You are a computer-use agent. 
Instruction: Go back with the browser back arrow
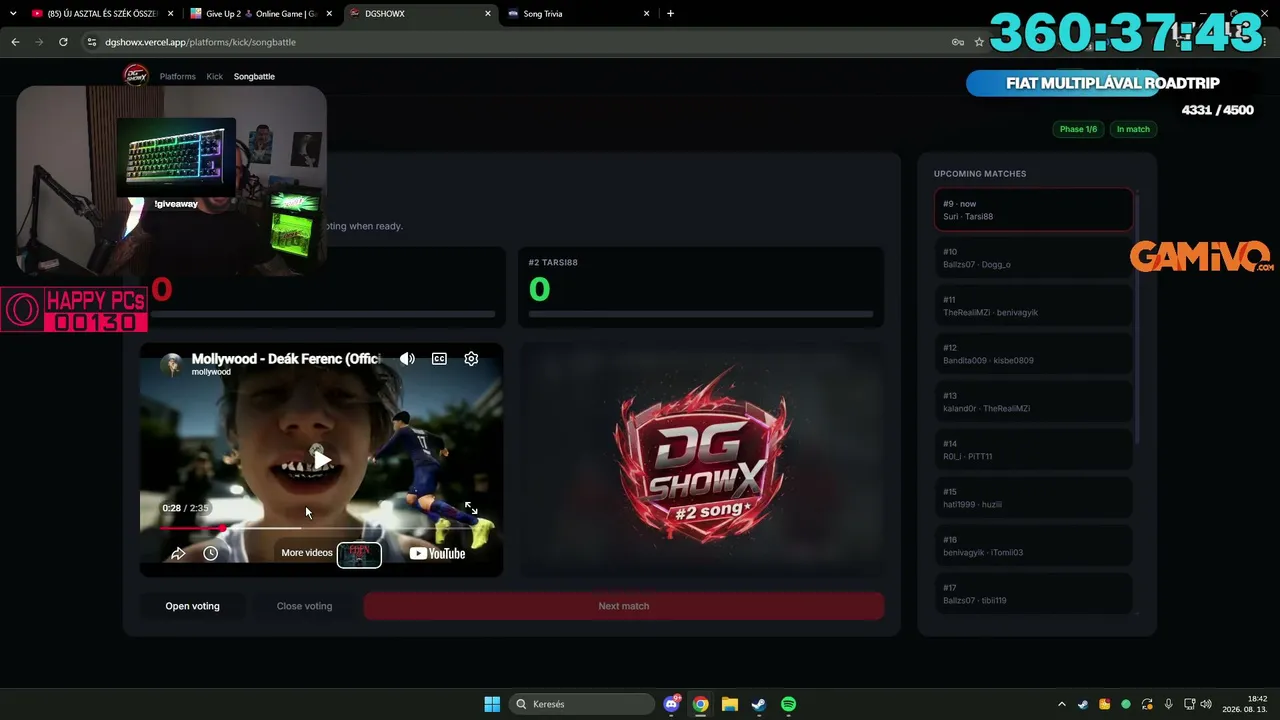coord(15,42)
